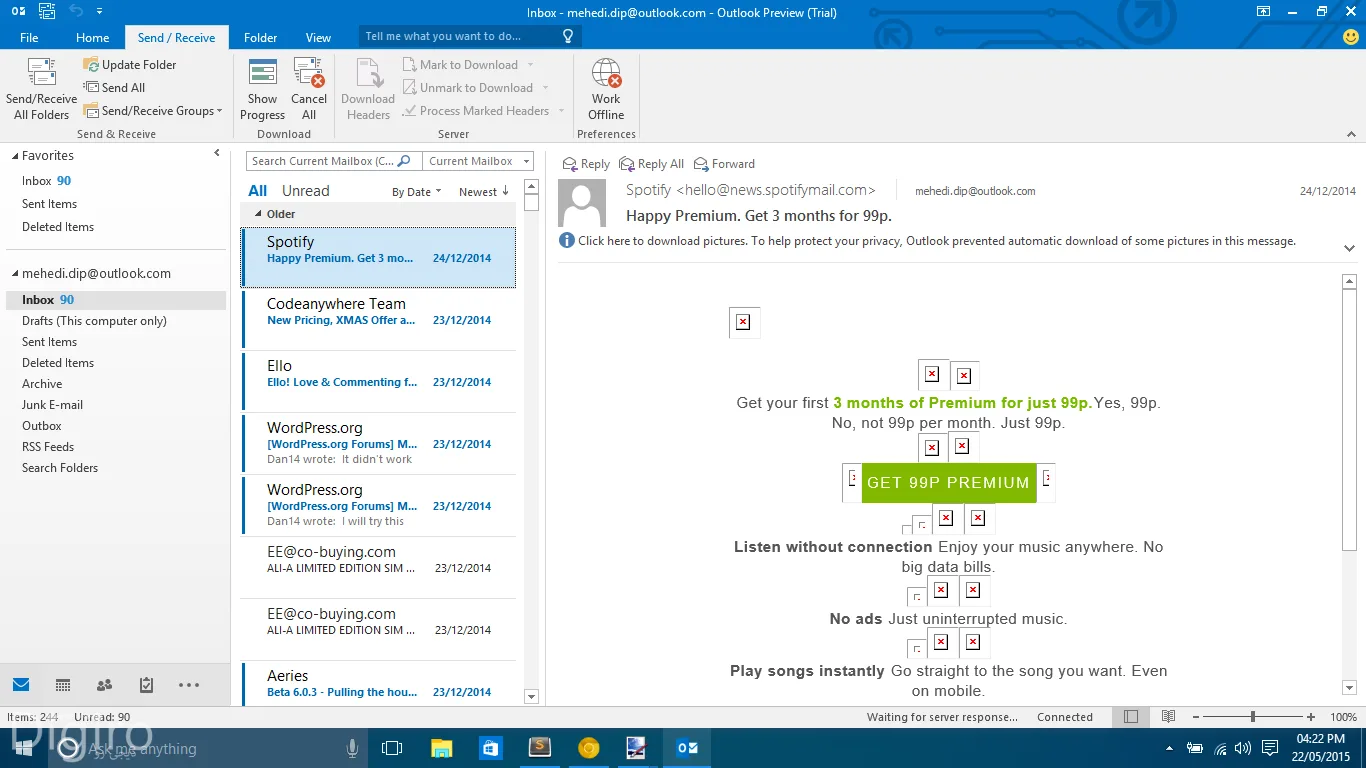Open Windows Task View button
This screenshot has height=768, width=1366.
[392, 748]
